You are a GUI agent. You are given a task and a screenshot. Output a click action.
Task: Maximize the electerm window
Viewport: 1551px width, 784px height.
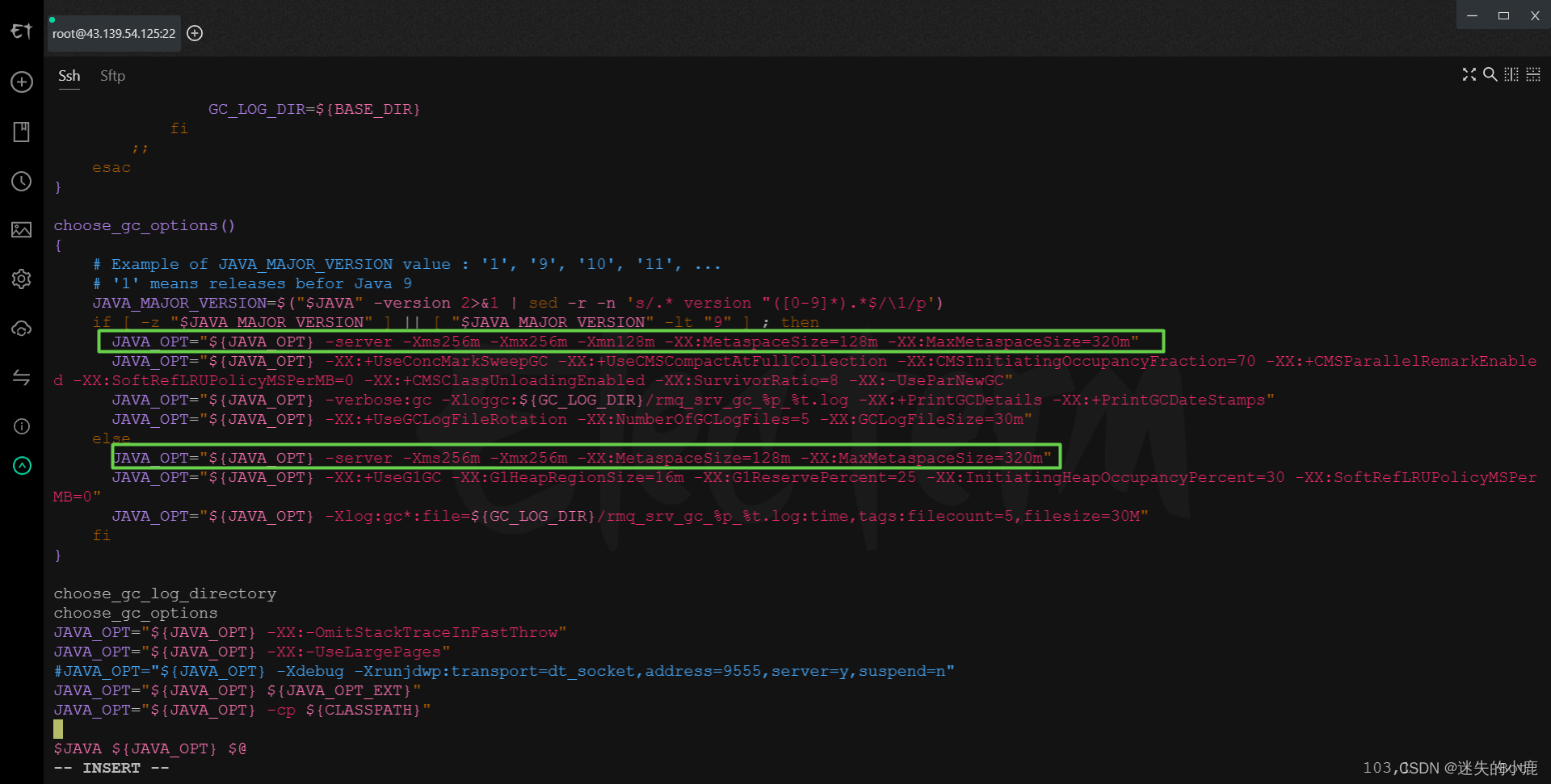1503,15
